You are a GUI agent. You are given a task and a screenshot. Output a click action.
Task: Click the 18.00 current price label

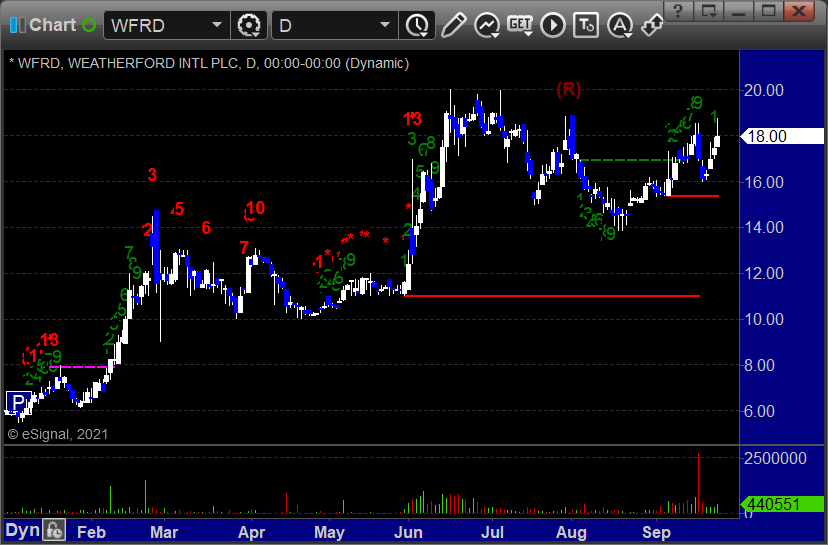(783, 136)
